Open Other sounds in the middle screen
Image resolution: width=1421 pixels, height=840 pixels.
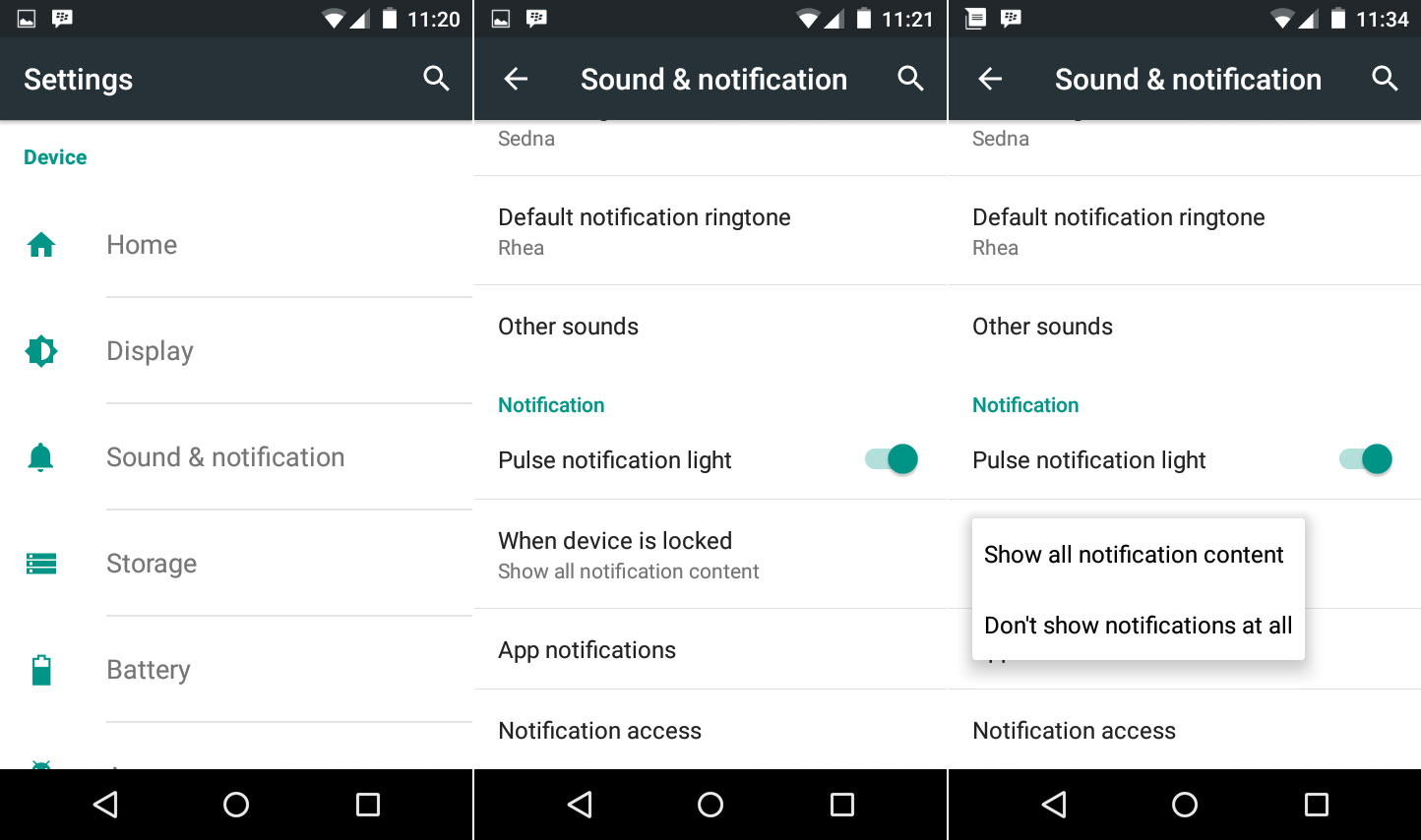tap(710, 327)
